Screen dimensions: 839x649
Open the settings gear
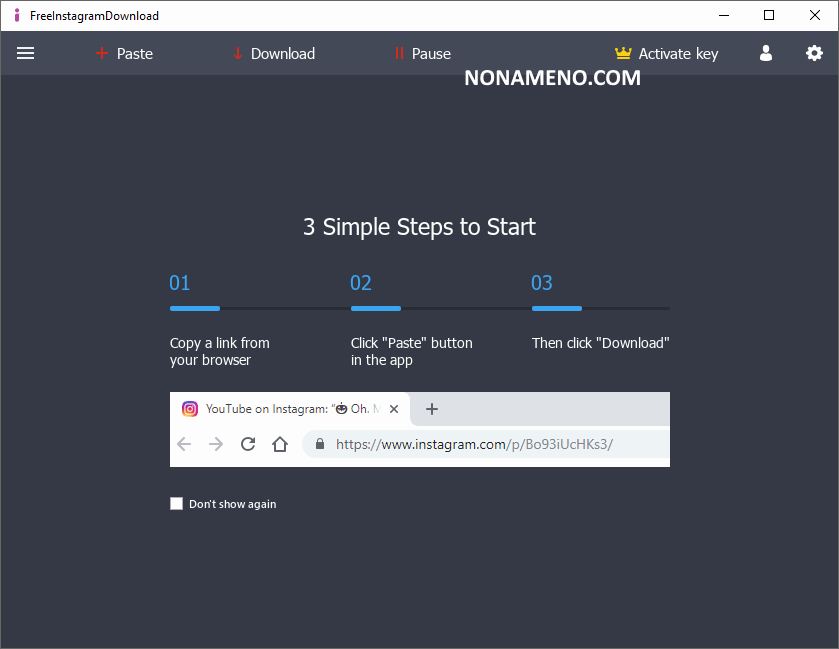click(814, 54)
